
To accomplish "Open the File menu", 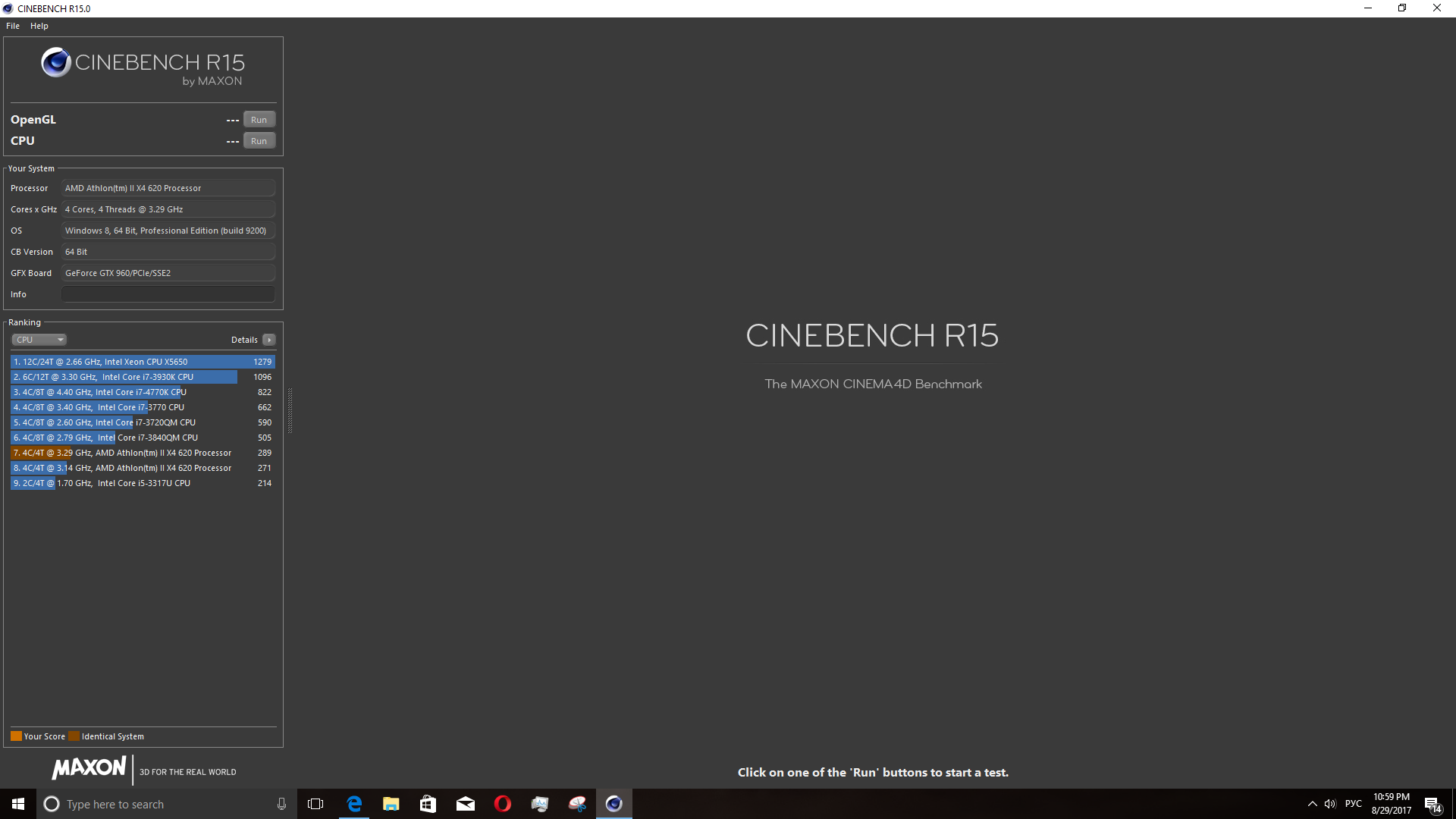I will [x=13, y=26].
